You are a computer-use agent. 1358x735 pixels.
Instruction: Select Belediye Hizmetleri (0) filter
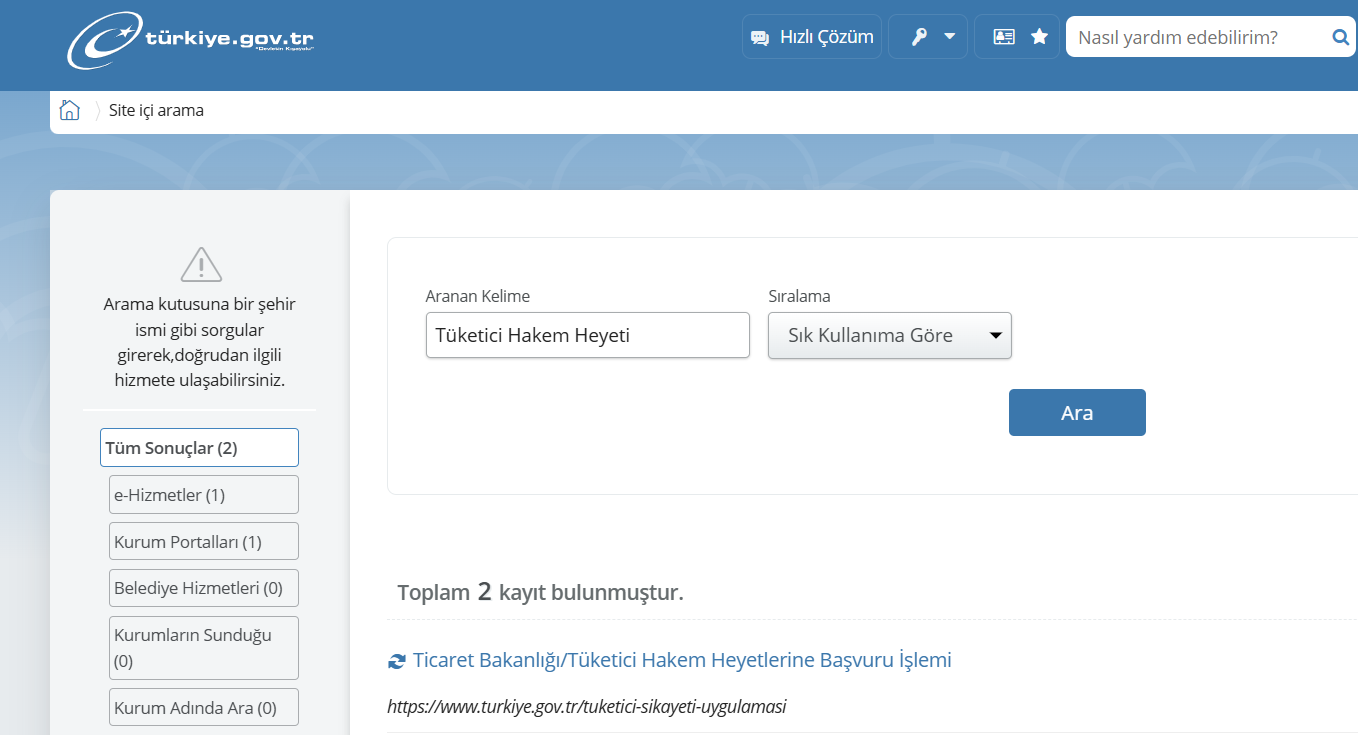pyautogui.click(x=204, y=588)
